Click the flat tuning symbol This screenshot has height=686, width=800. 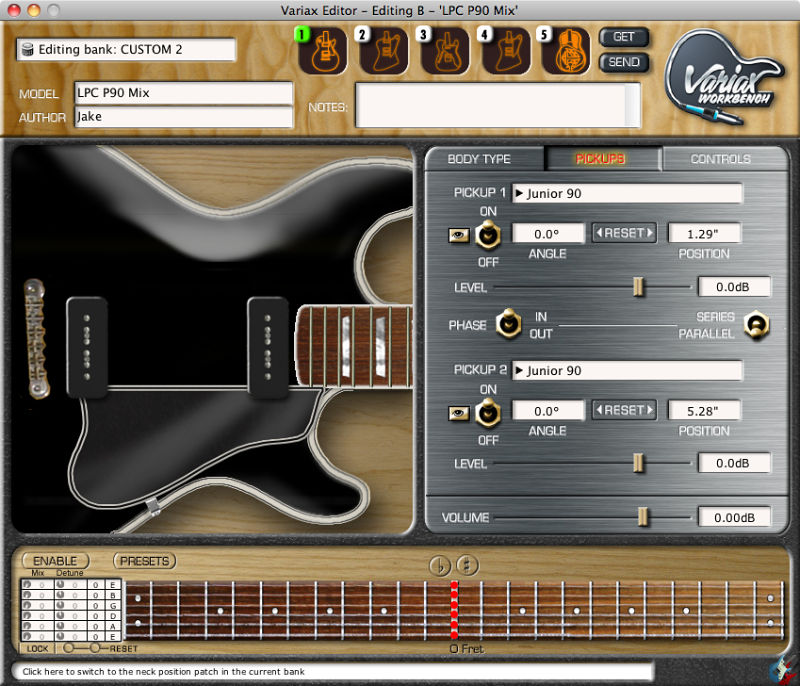pos(440,565)
